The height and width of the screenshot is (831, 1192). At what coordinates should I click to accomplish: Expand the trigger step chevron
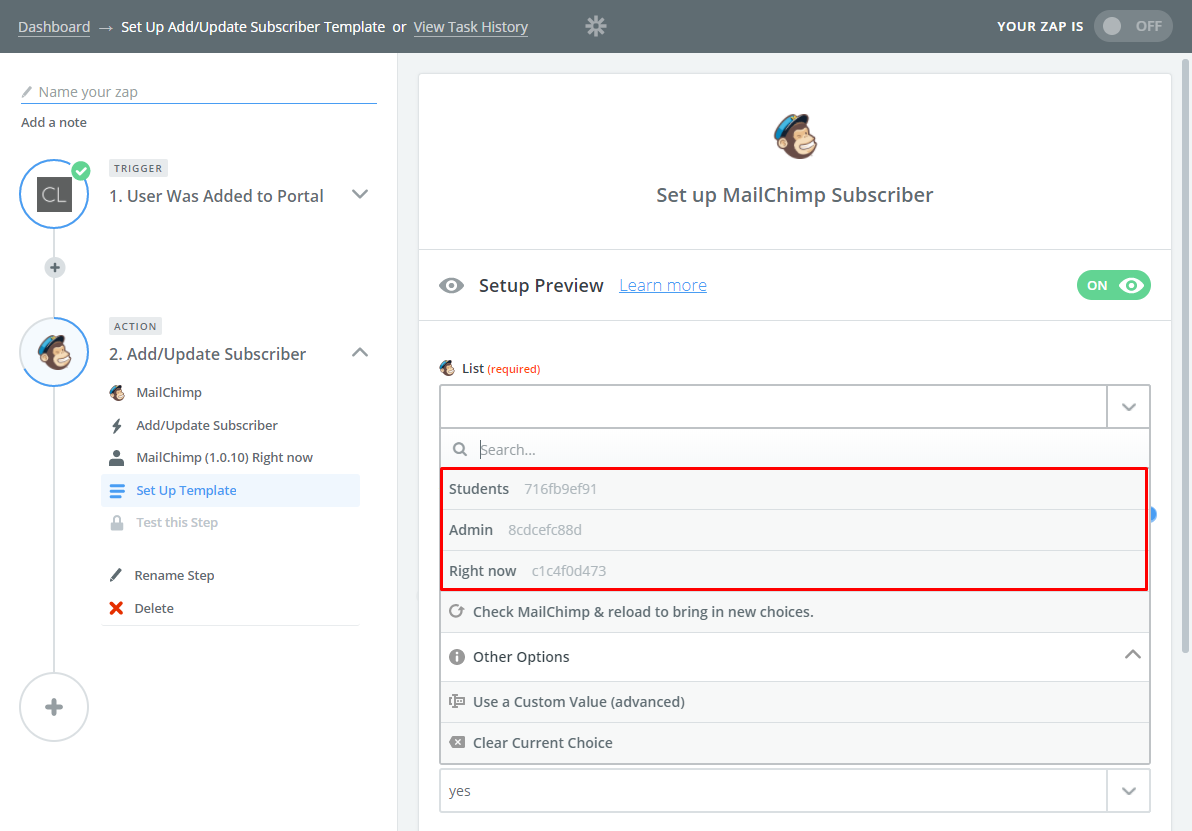pyautogui.click(x=360, y=195)
